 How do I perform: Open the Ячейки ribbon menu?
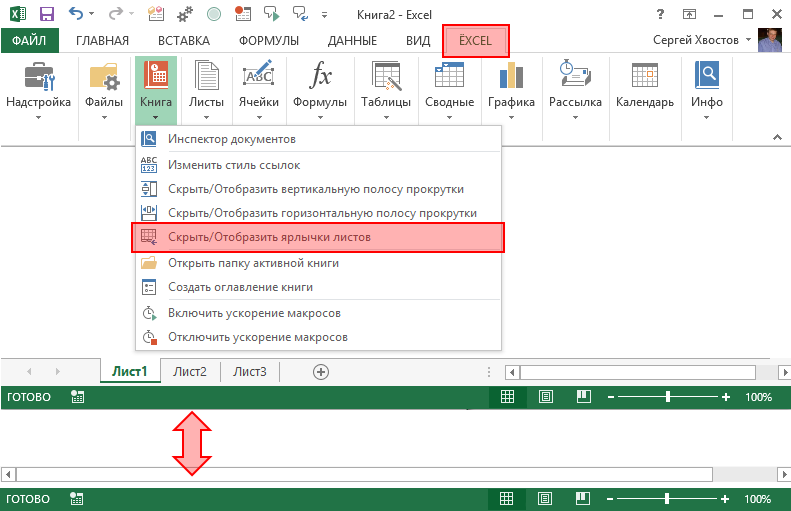259,91
